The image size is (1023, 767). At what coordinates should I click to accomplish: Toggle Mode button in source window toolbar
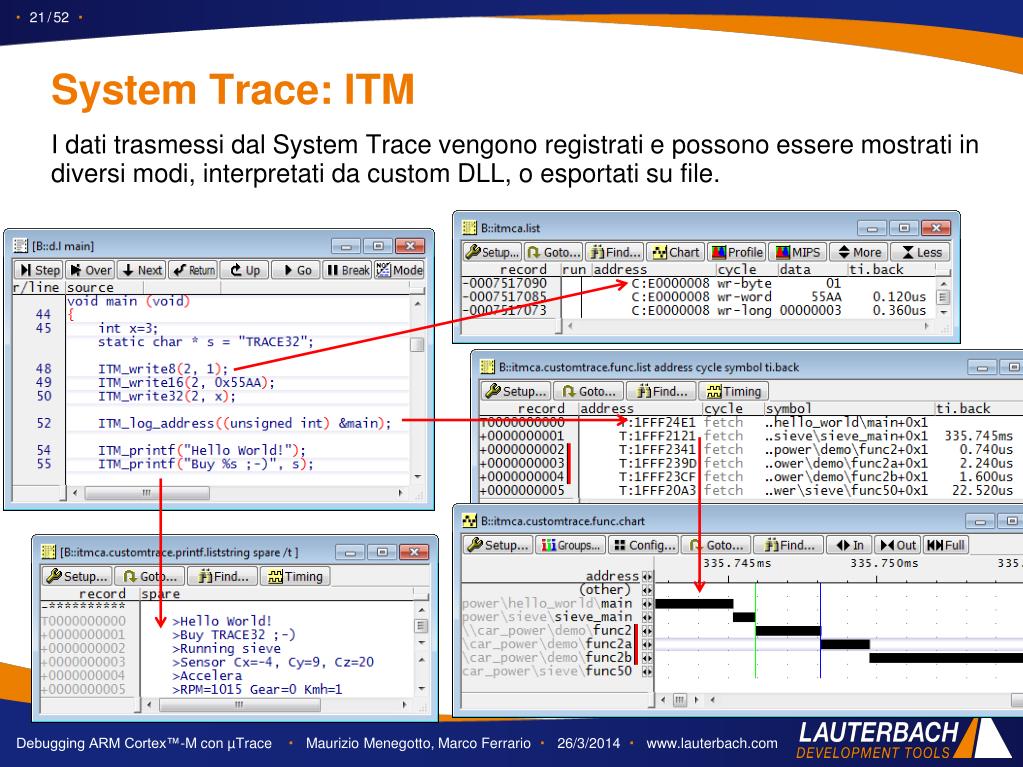[399, 270]
